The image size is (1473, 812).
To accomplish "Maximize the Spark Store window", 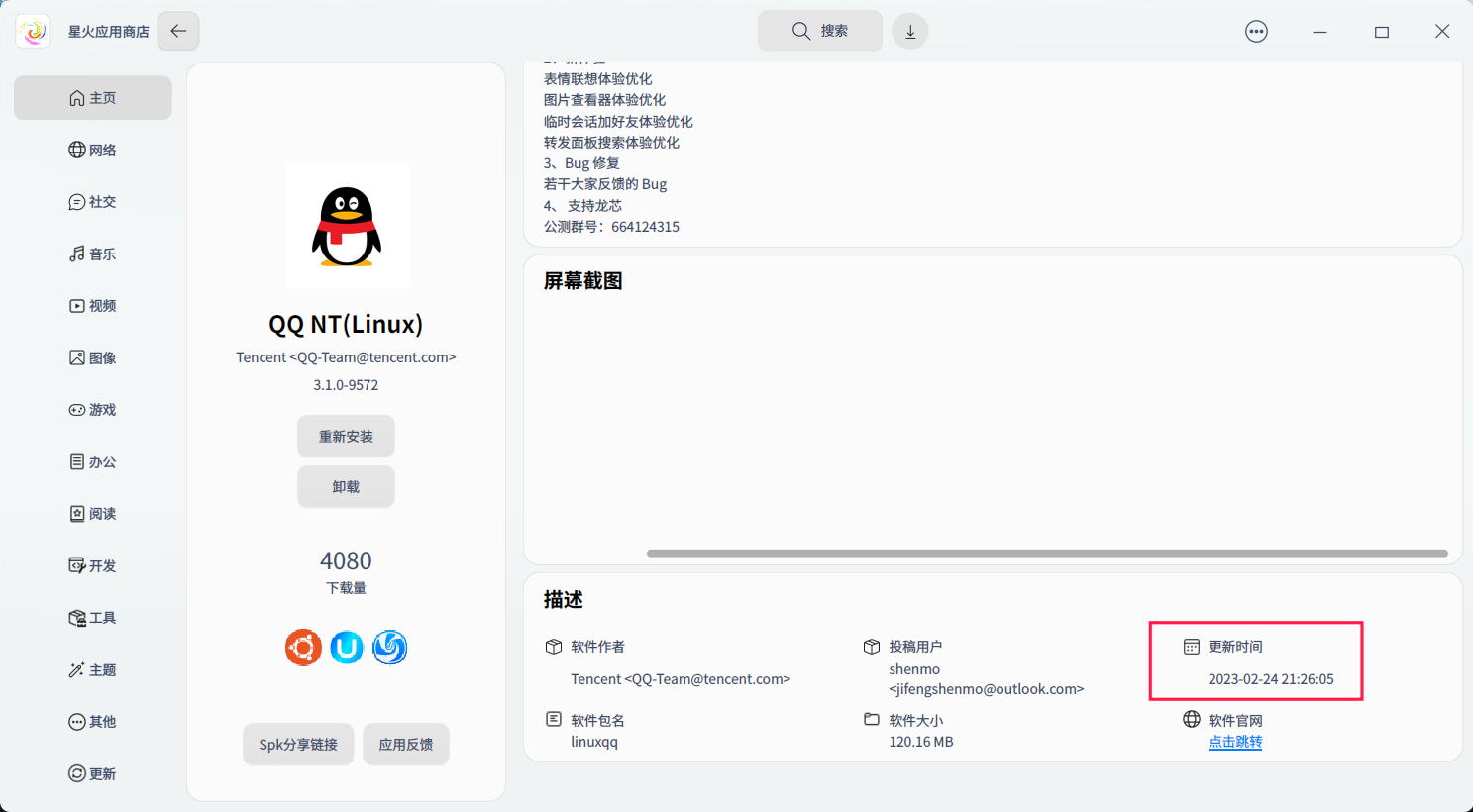I will pyautogui.click(x=1382, y=32).
